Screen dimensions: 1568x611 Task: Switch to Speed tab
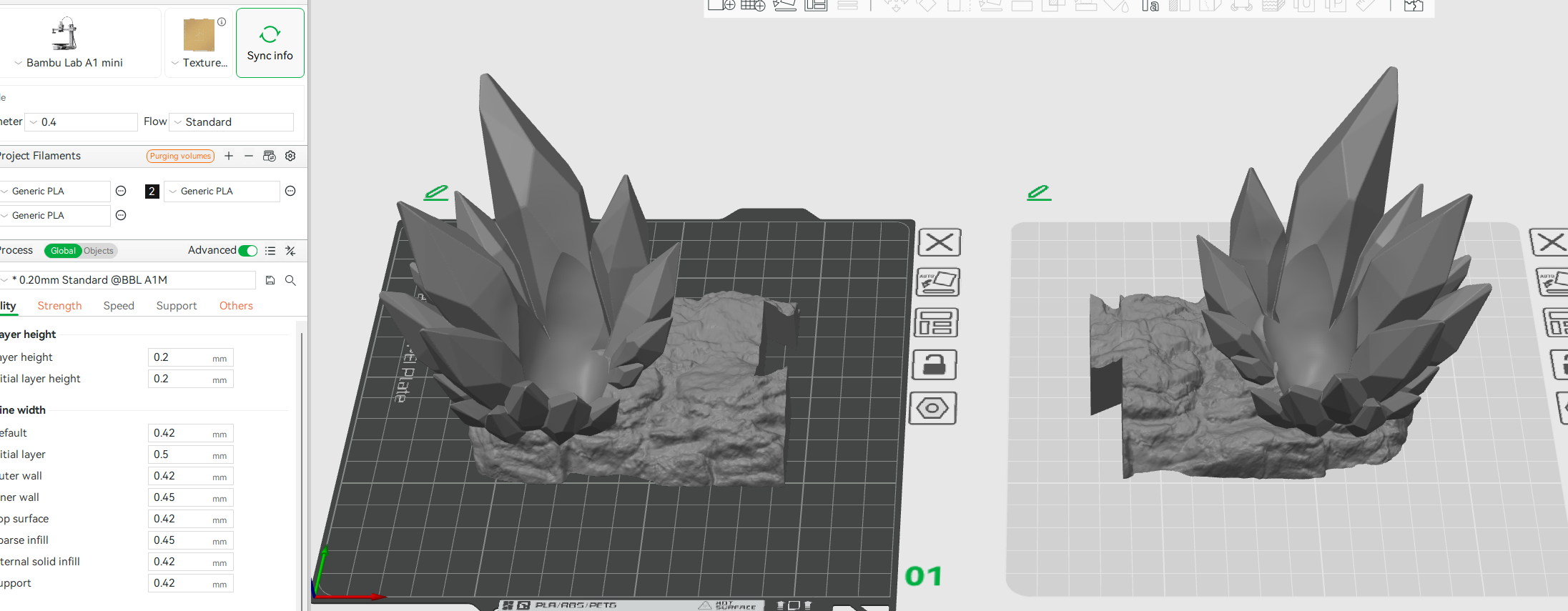[x=119, y=306]
